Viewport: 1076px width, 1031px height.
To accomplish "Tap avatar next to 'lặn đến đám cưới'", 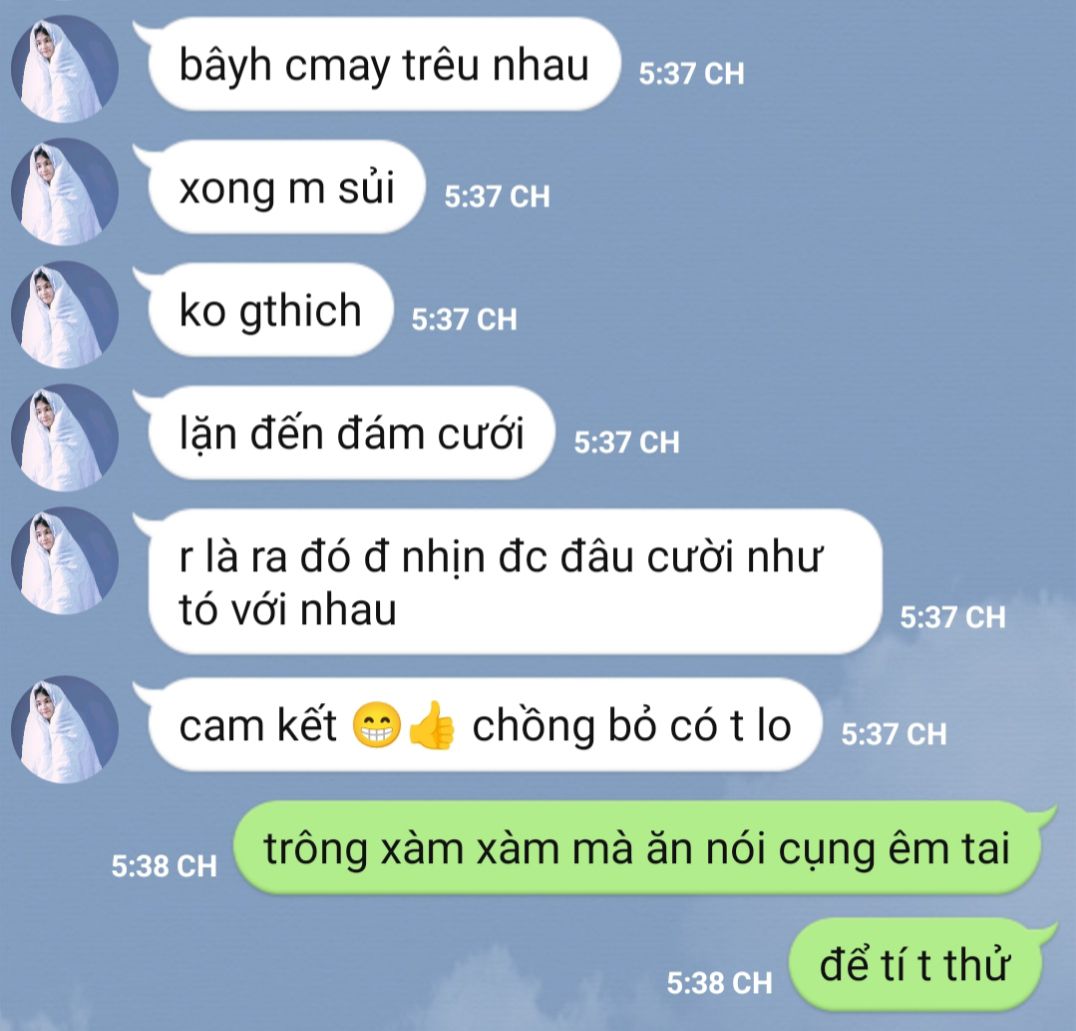I will tap(65, 437).
